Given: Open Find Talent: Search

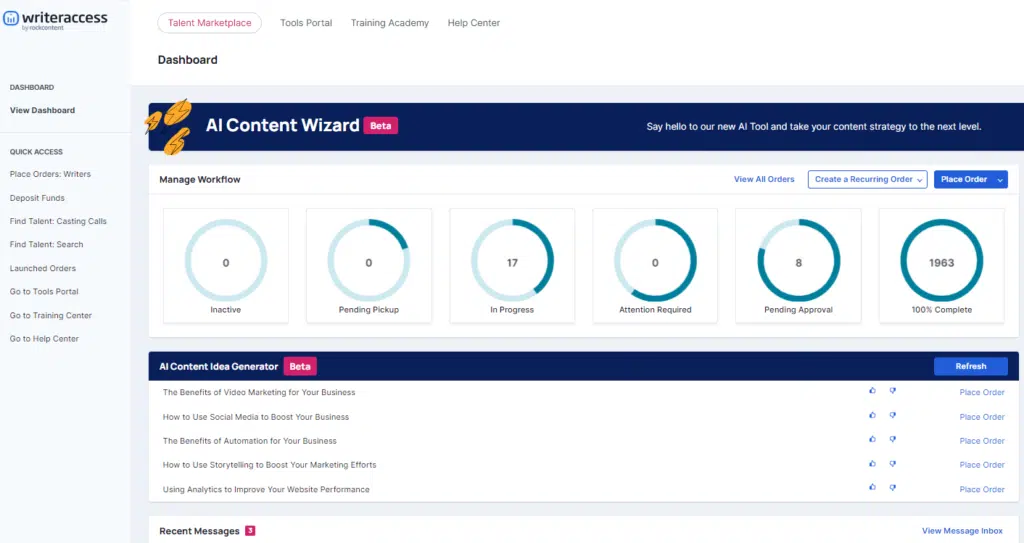Looking at the screenshot, I should click(x=46, y=244).
